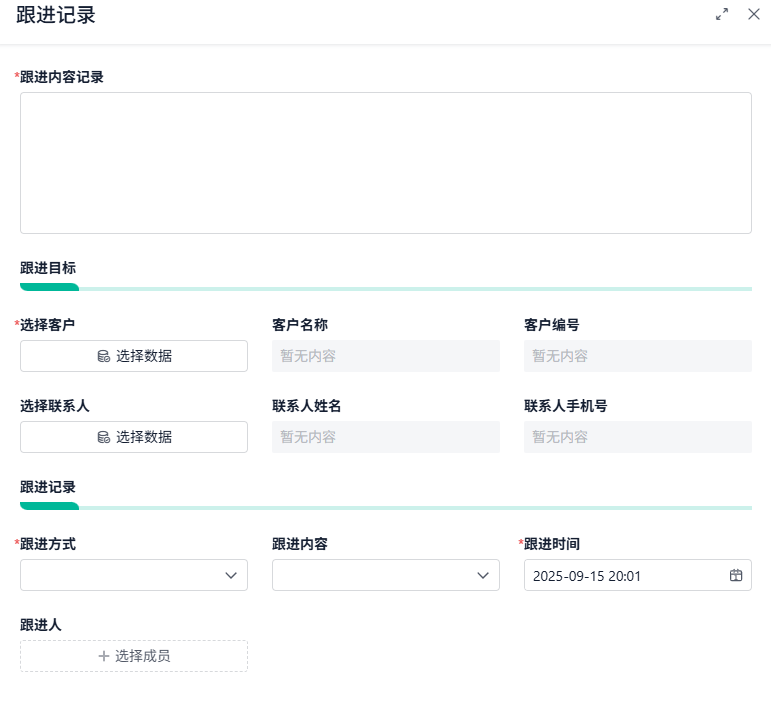
Task: Click the 客户名称 field
Action: (x=385, y=356)
